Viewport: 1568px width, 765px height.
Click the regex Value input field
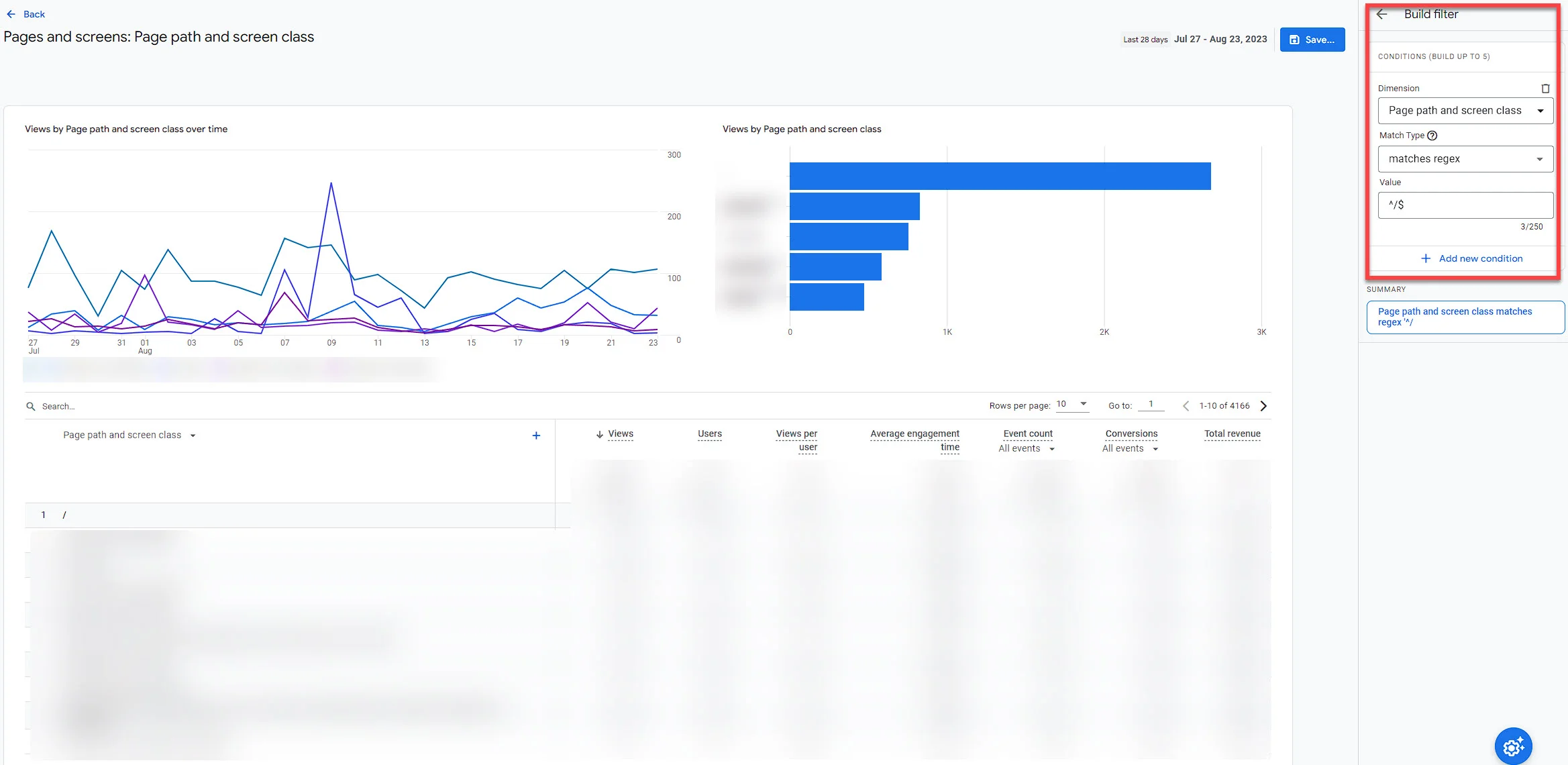(x=1465, y=205)
